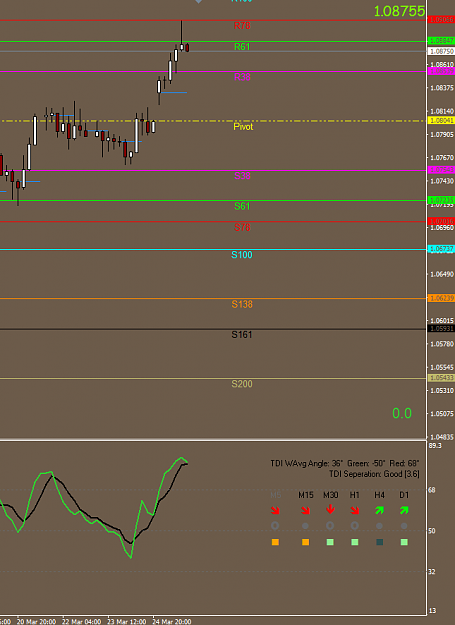Click the orange S138 support label

point(242,305)
